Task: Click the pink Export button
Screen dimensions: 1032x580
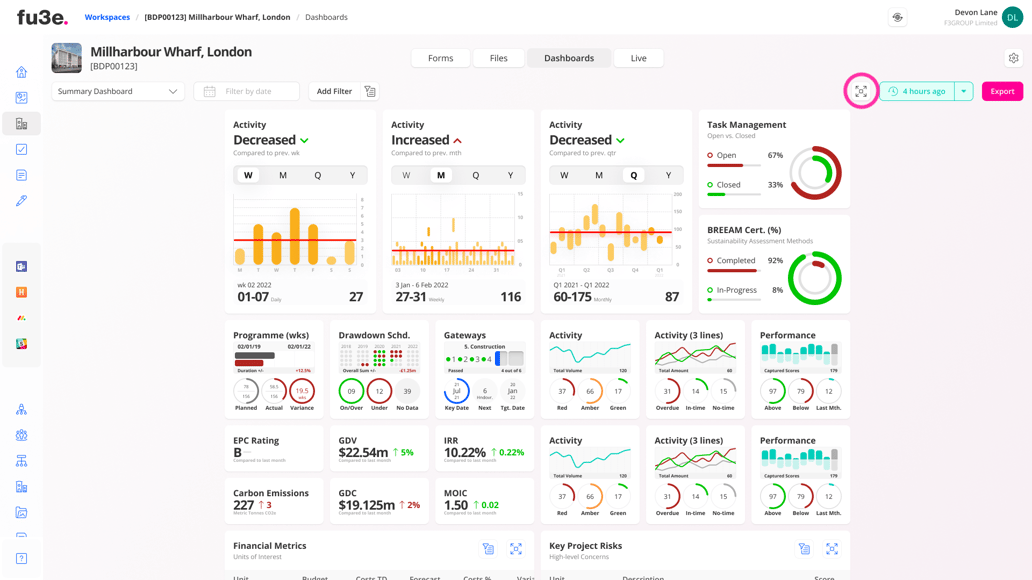Action: click(x=1001, y=91)
